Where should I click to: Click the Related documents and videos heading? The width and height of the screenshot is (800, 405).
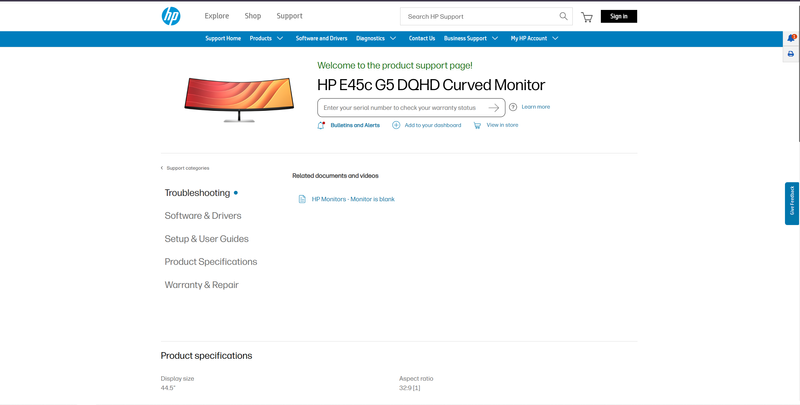point(335,175)
